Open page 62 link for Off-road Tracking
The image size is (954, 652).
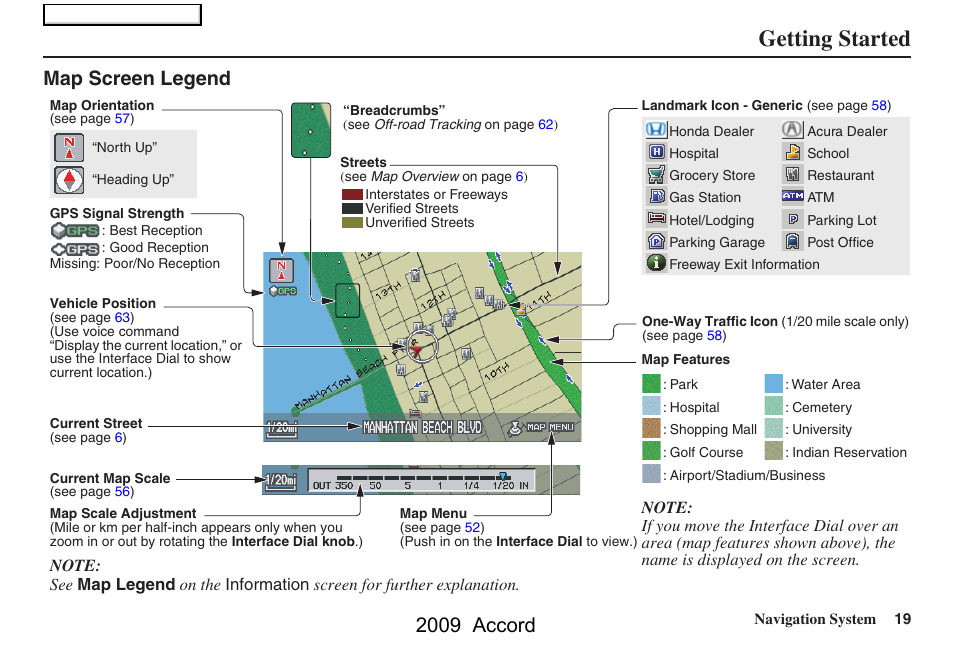tap(545, 125)
